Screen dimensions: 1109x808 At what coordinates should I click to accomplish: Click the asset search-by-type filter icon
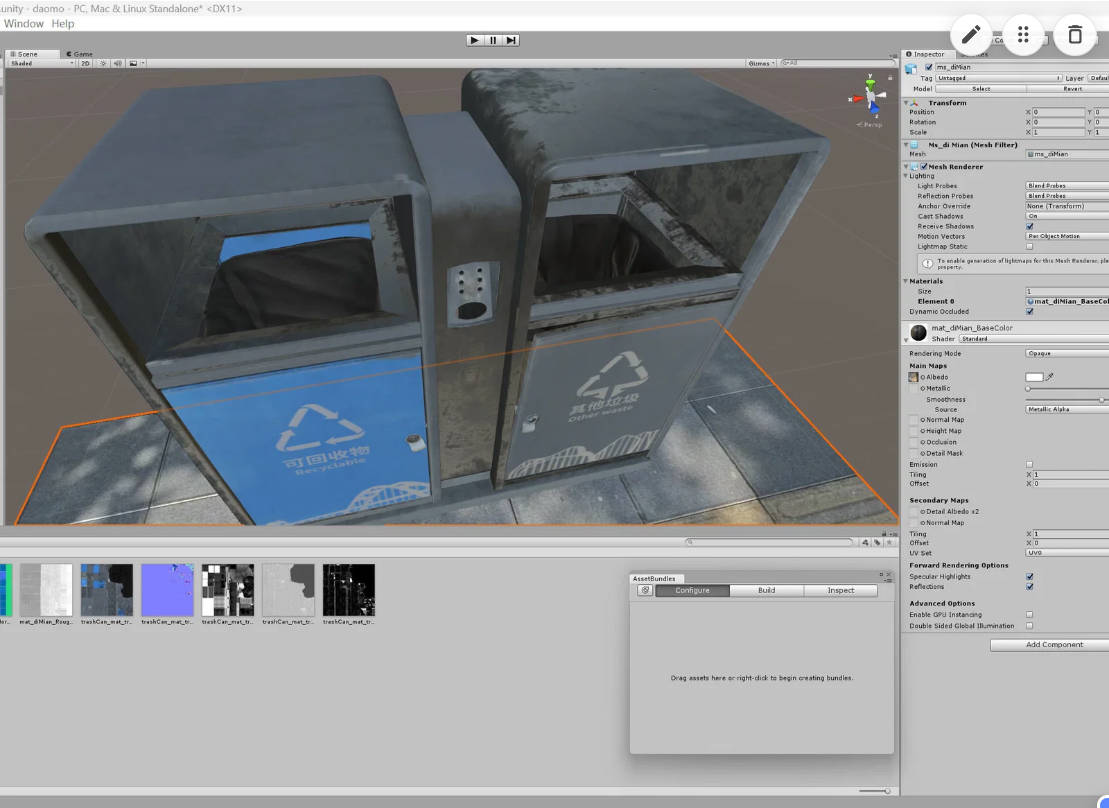pos(866,543)
